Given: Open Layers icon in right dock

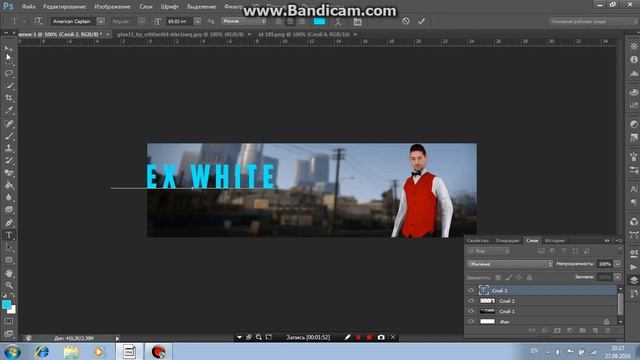Looking at the screenshot, I should click(634, 280).
